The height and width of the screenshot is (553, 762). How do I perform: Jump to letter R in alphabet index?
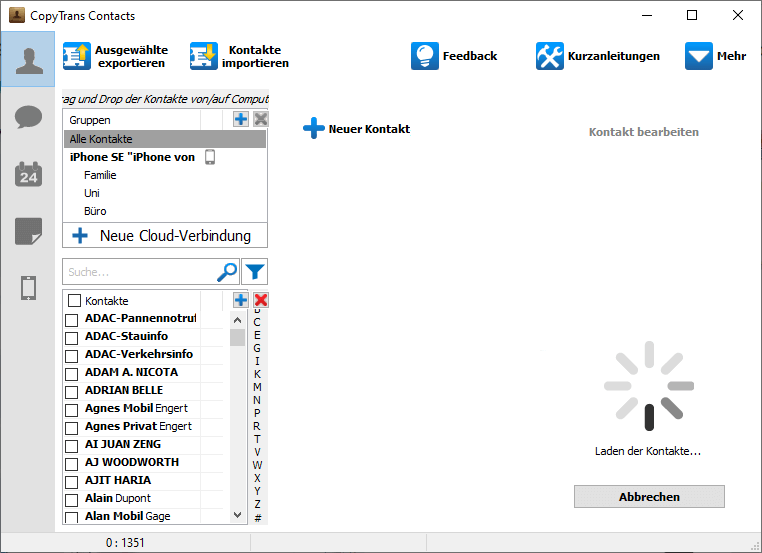pyautogui.click(x=257, y=426)
